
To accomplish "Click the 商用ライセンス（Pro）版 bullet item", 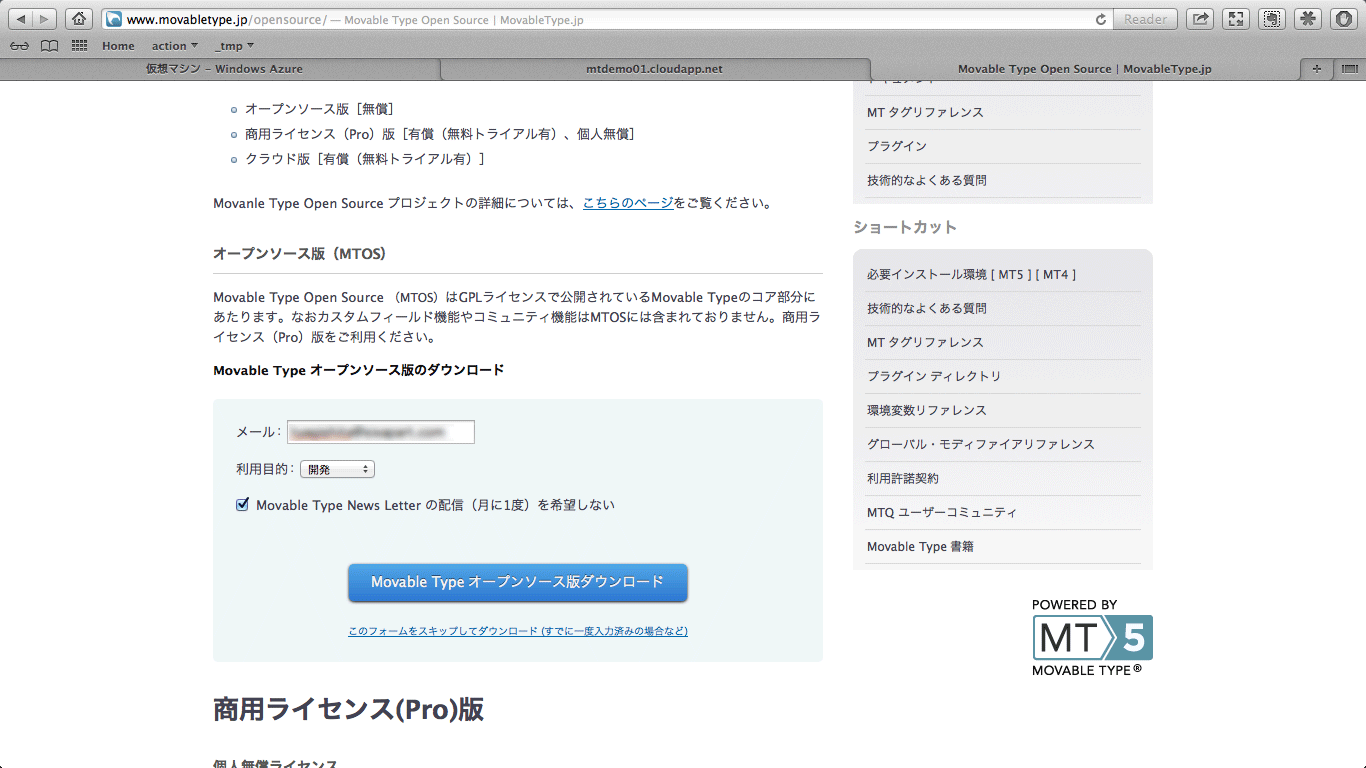I will (440, 134).
